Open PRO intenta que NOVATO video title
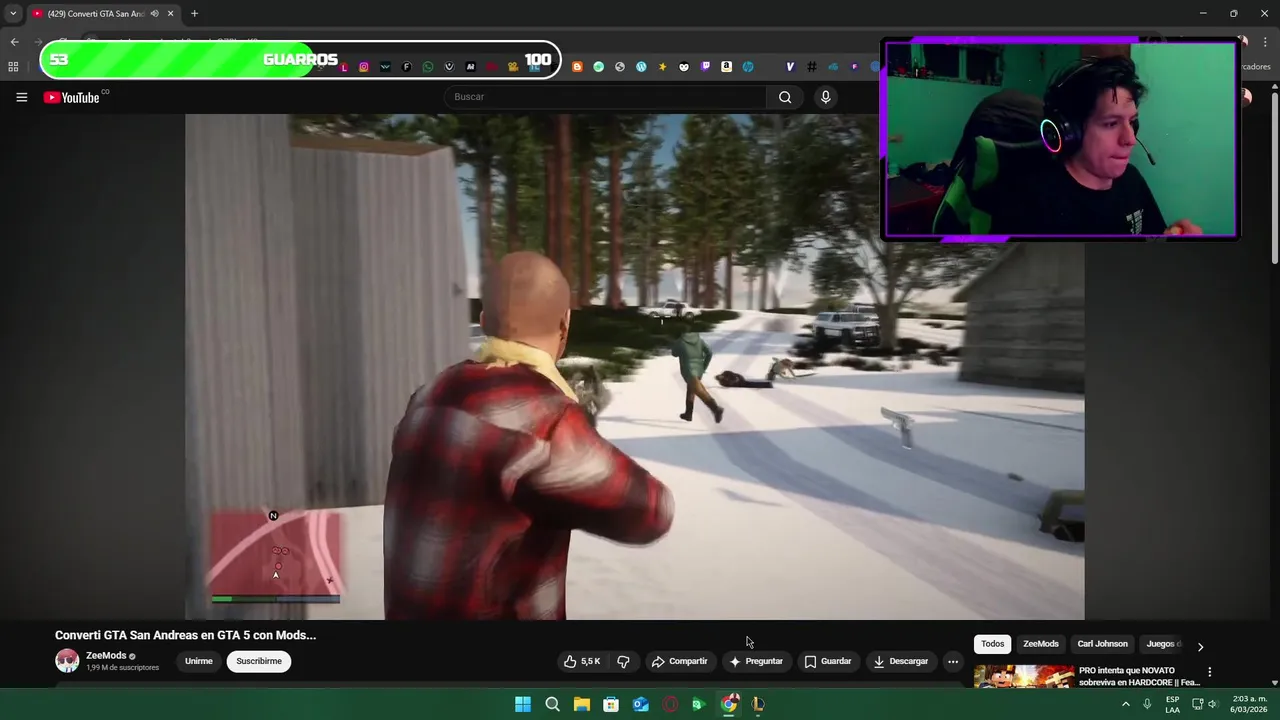This screenshot has height=720, width=1280. (x=1138, y=676)
